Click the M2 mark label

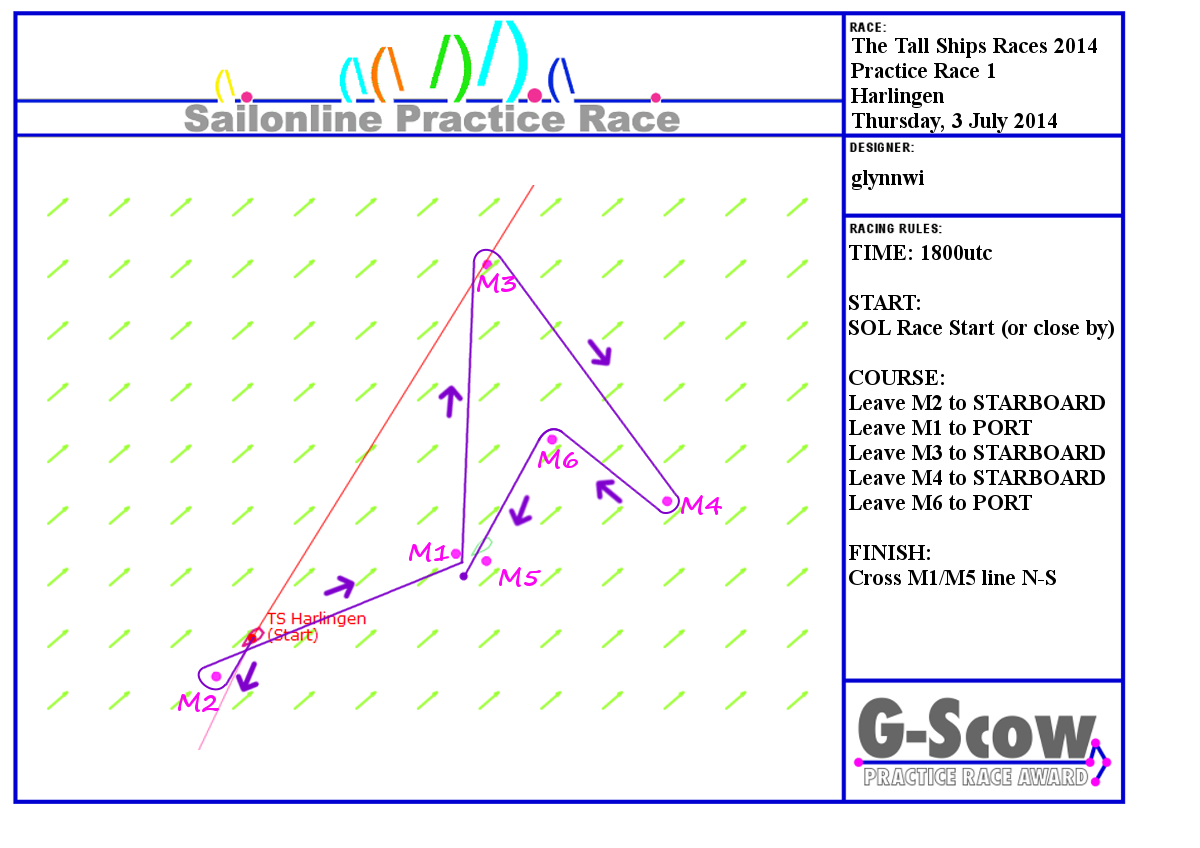[198, 702]
